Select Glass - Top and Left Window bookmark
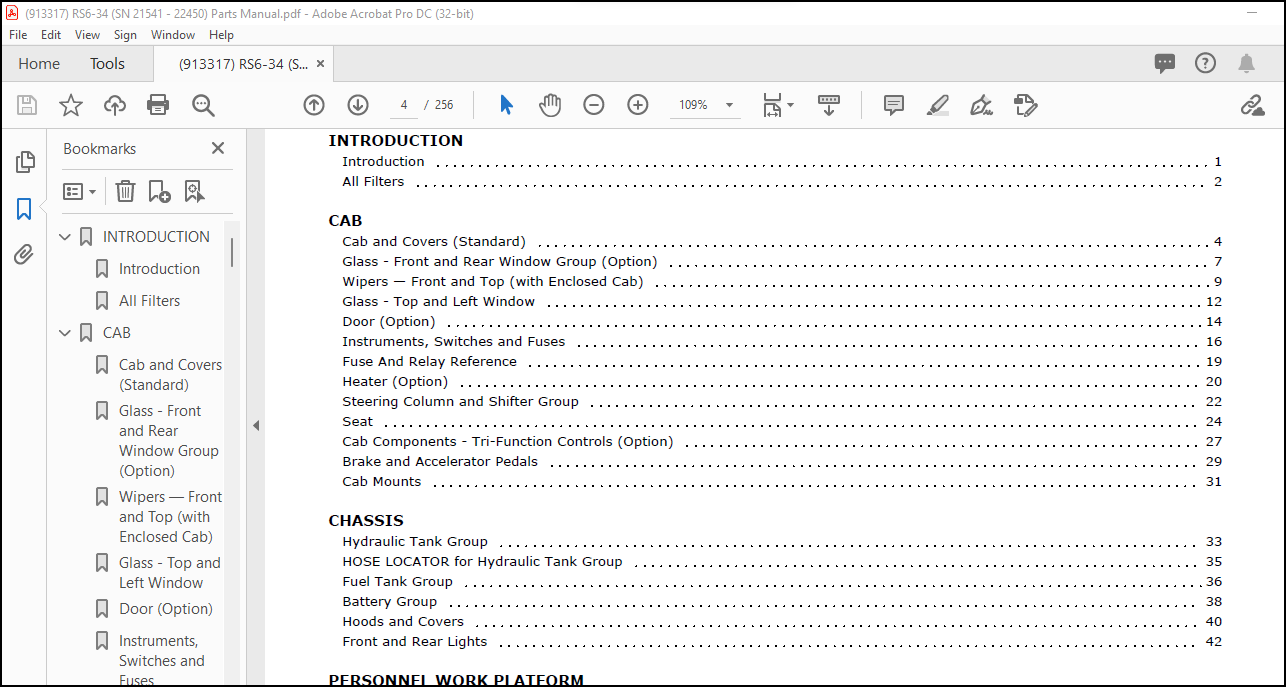 [x=170, y=573]
